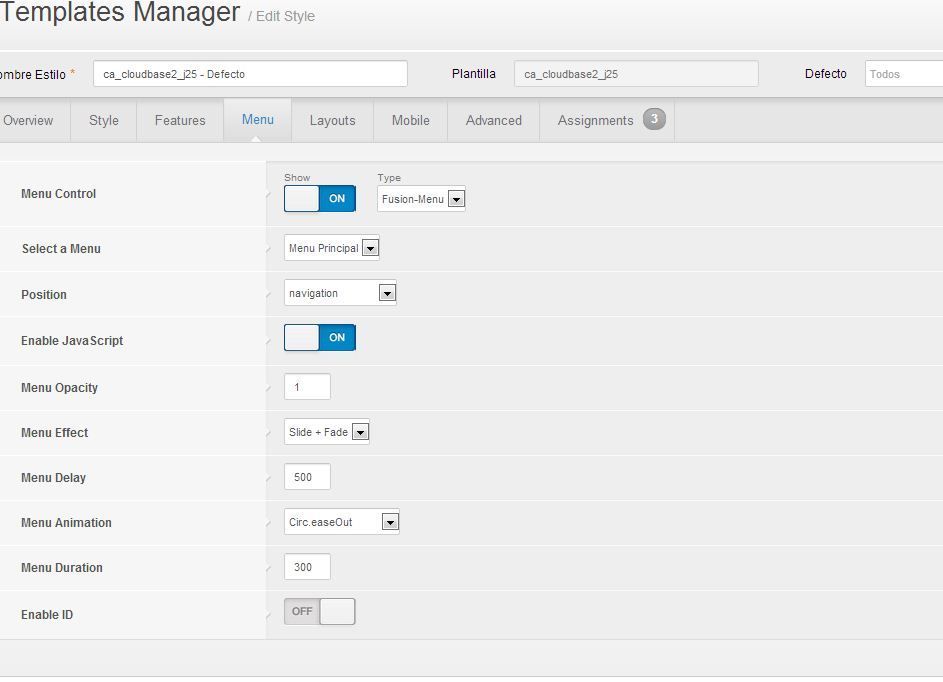Click the Plantilla label
This screenshot has height=682, width=943.
point(474,73)
